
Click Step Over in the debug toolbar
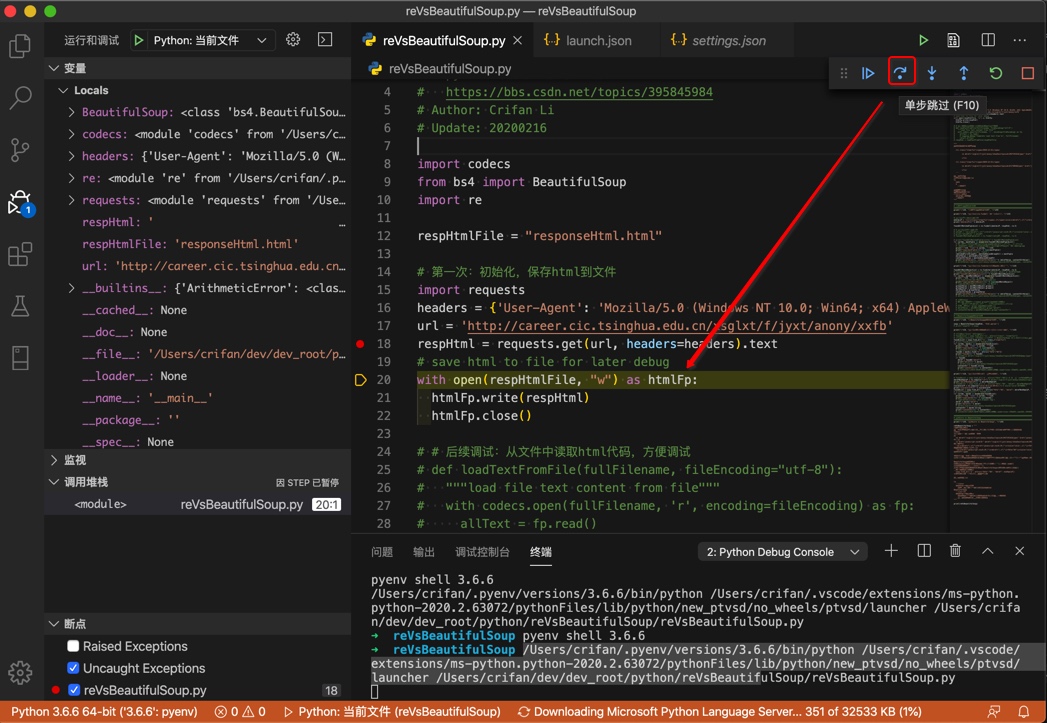point(900,73)
